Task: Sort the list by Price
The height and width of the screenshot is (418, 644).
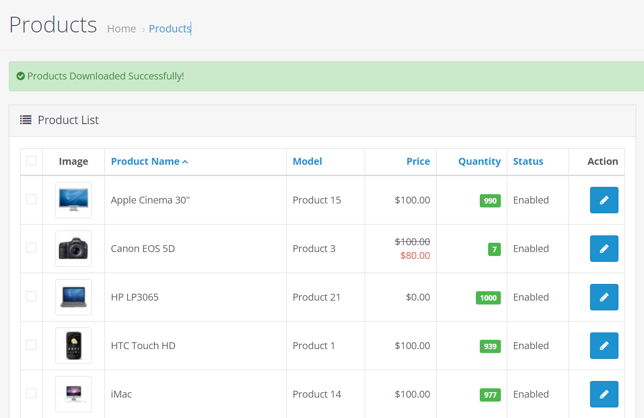Action: point(418,161)
